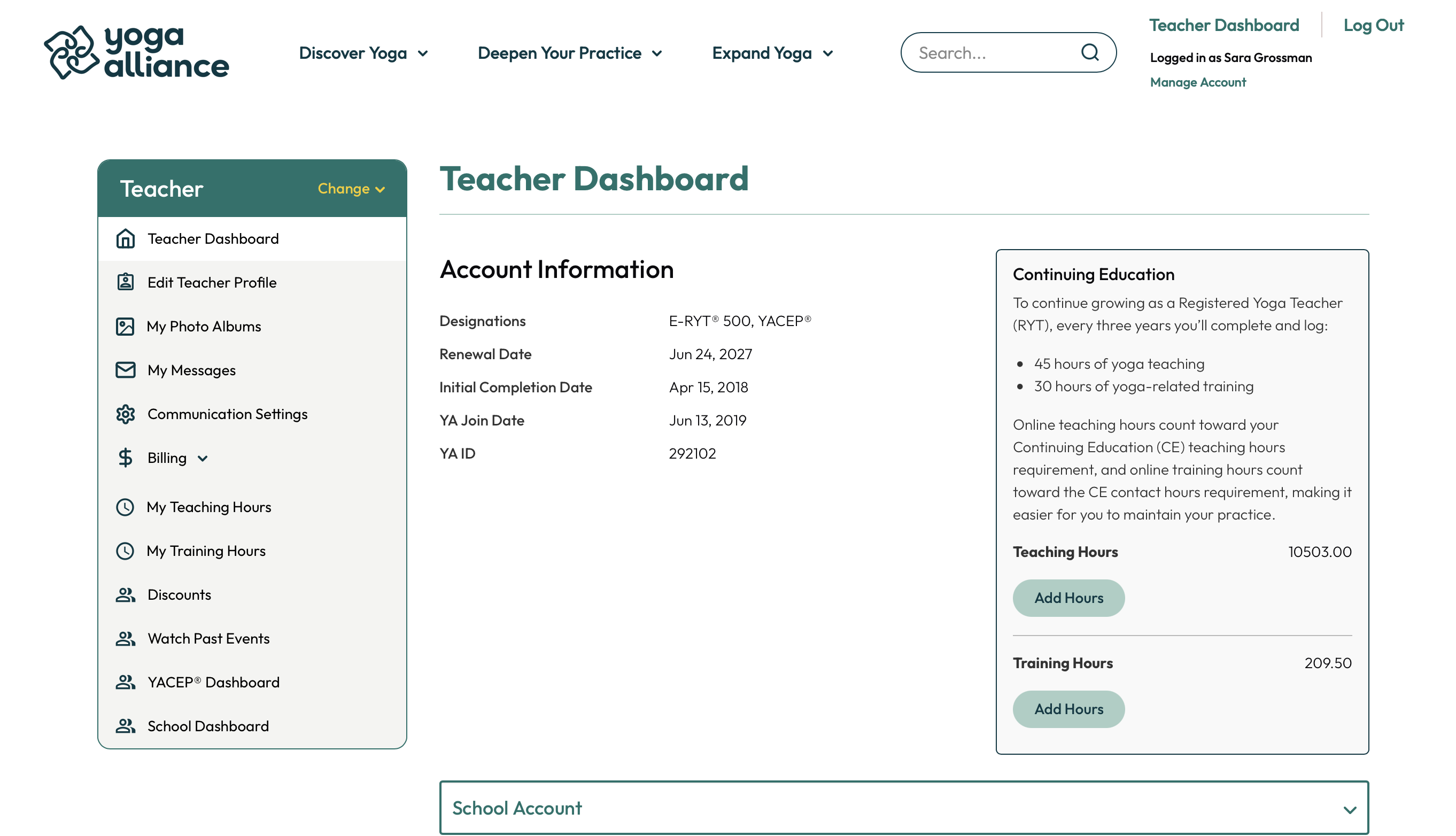The width and height of the screenshot is (1456, 836).
Task: Open My Training Hours page
Action: tap(206, 551)
